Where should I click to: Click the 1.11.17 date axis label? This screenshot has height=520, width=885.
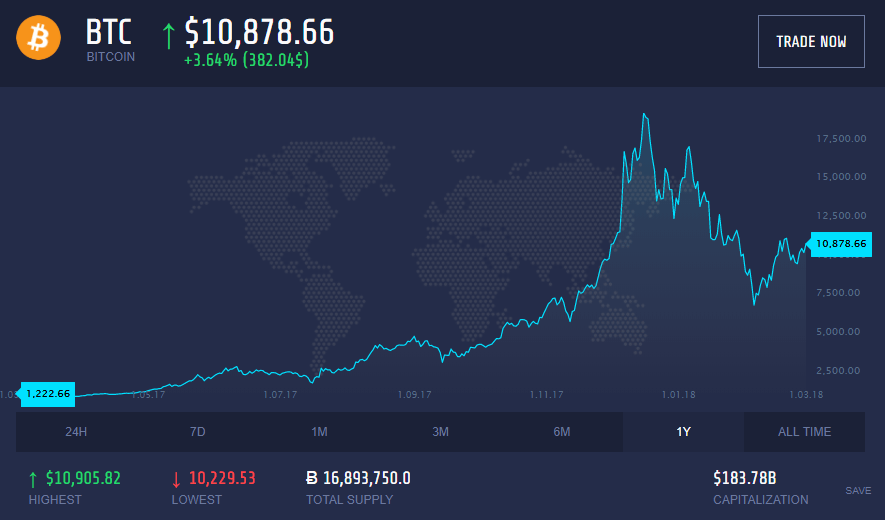point(546,394)
